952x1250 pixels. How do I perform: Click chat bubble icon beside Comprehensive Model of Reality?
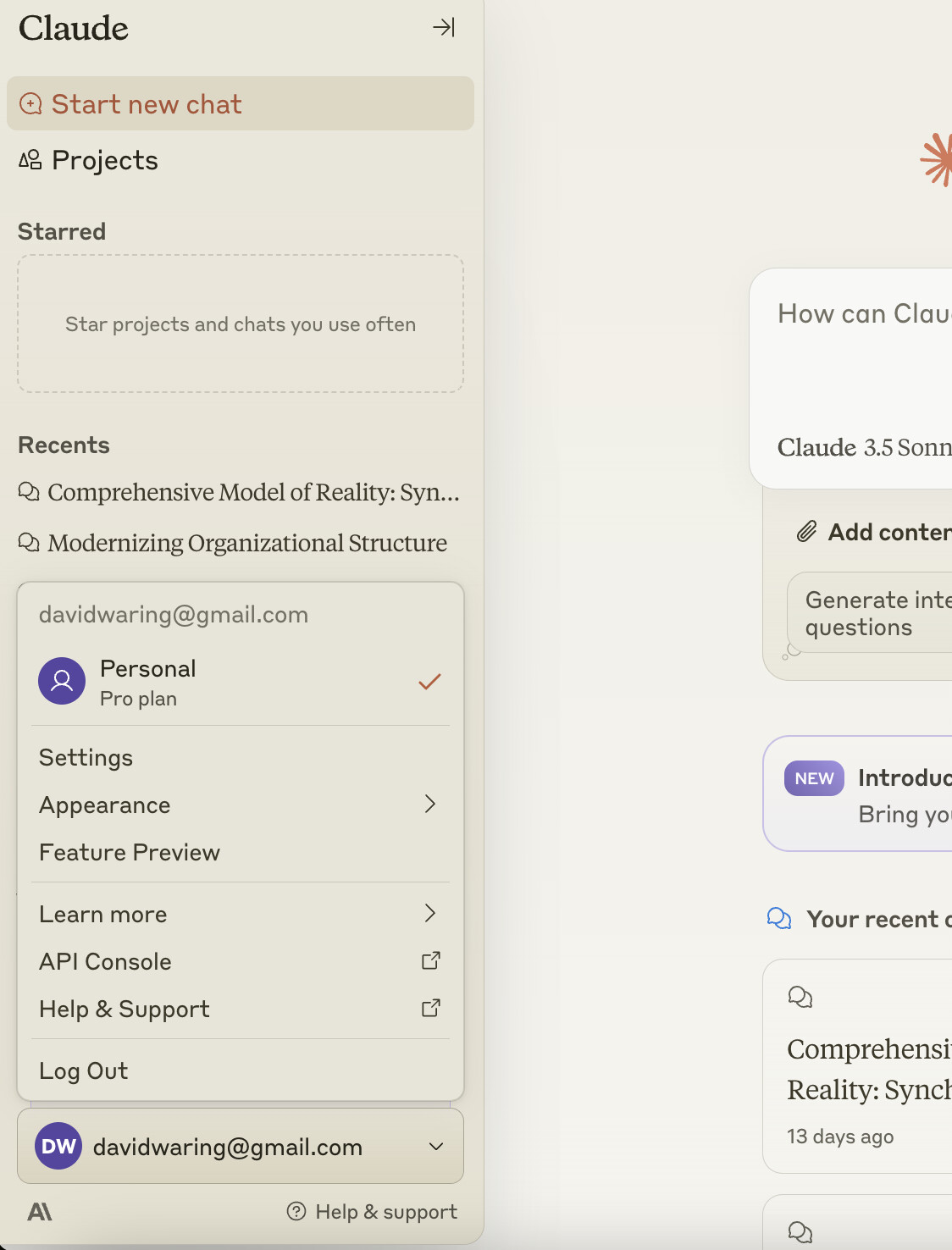click(x=29, y=492)
